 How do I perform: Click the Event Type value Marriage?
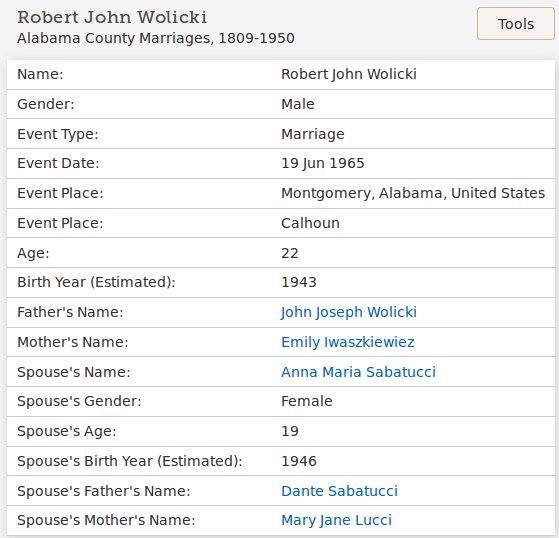tap(313, 134)
